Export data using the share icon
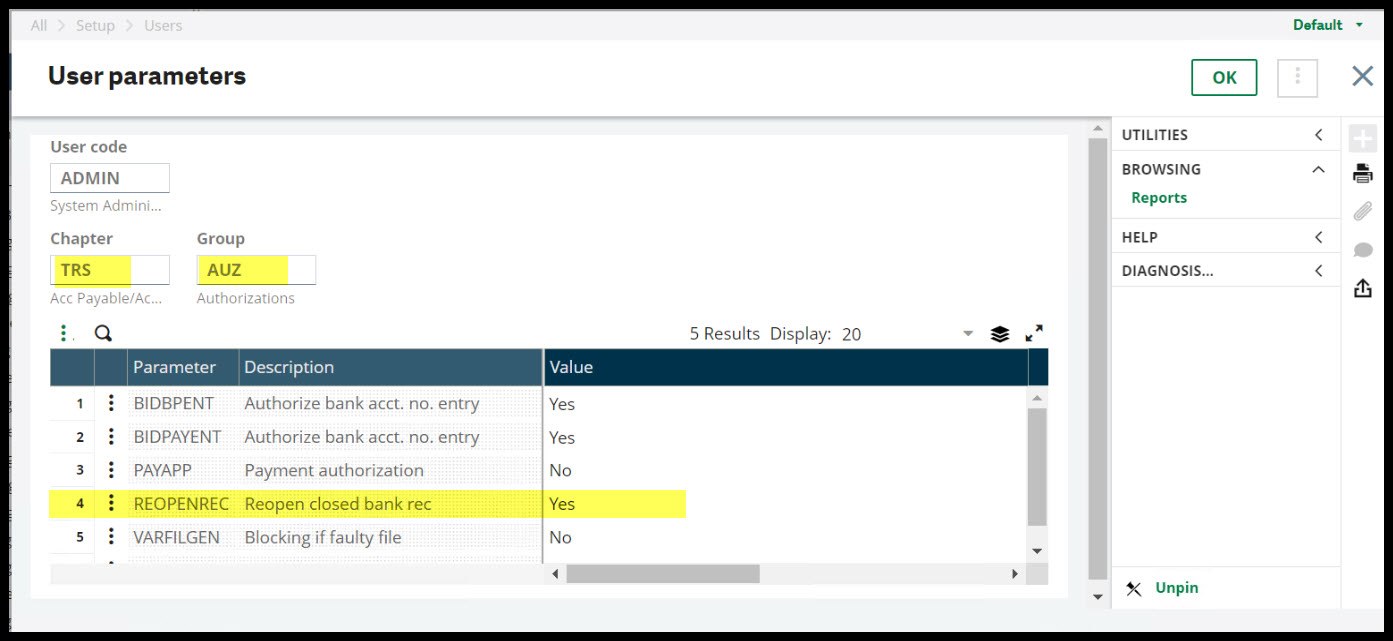This screenshot has height=641, width=1393. tap(1363, 287)
